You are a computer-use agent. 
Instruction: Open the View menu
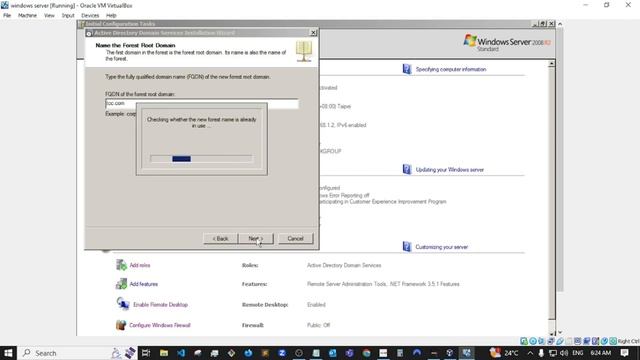49,16
